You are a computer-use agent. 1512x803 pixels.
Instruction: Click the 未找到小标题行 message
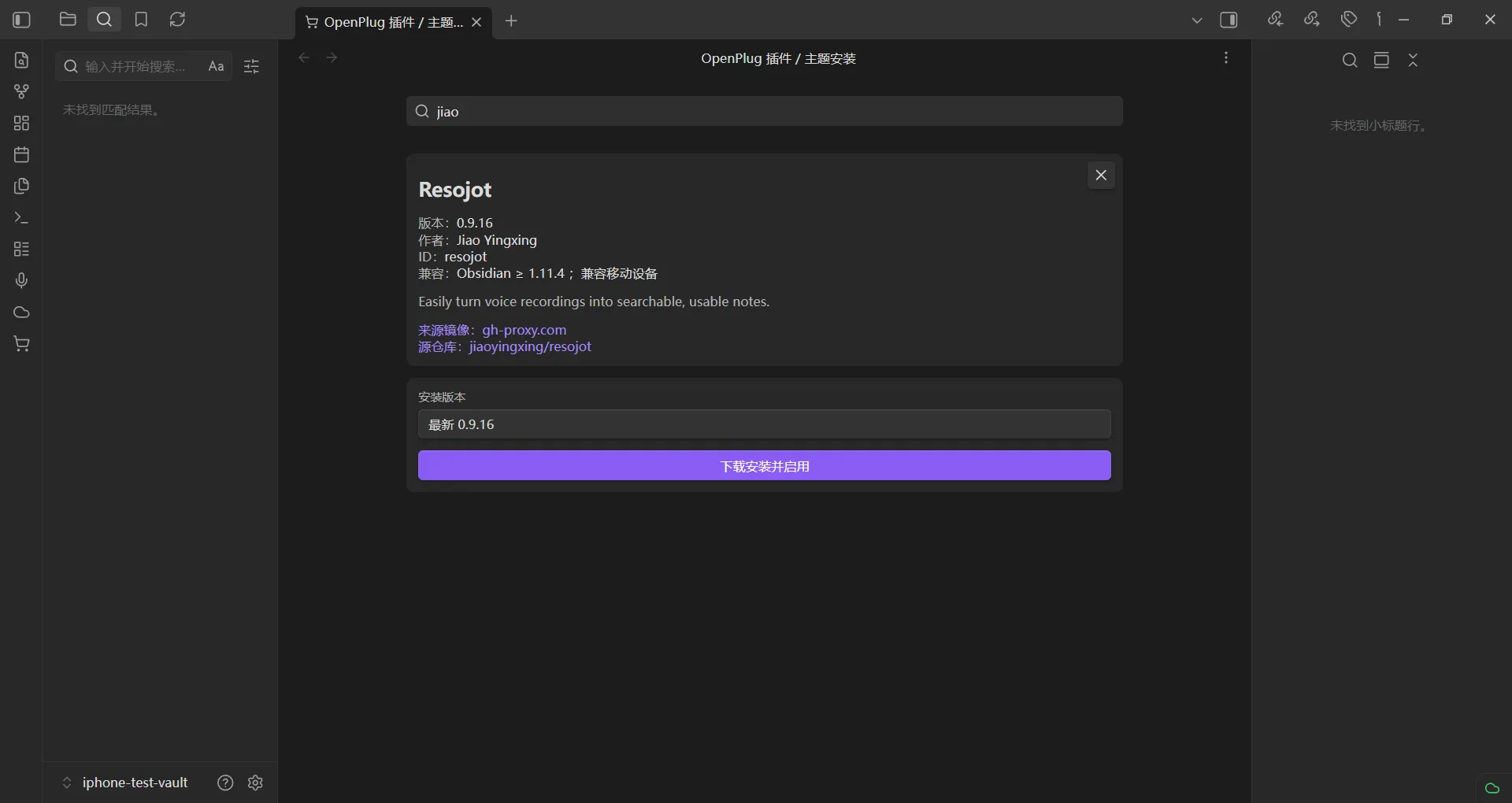(1380, 125)
